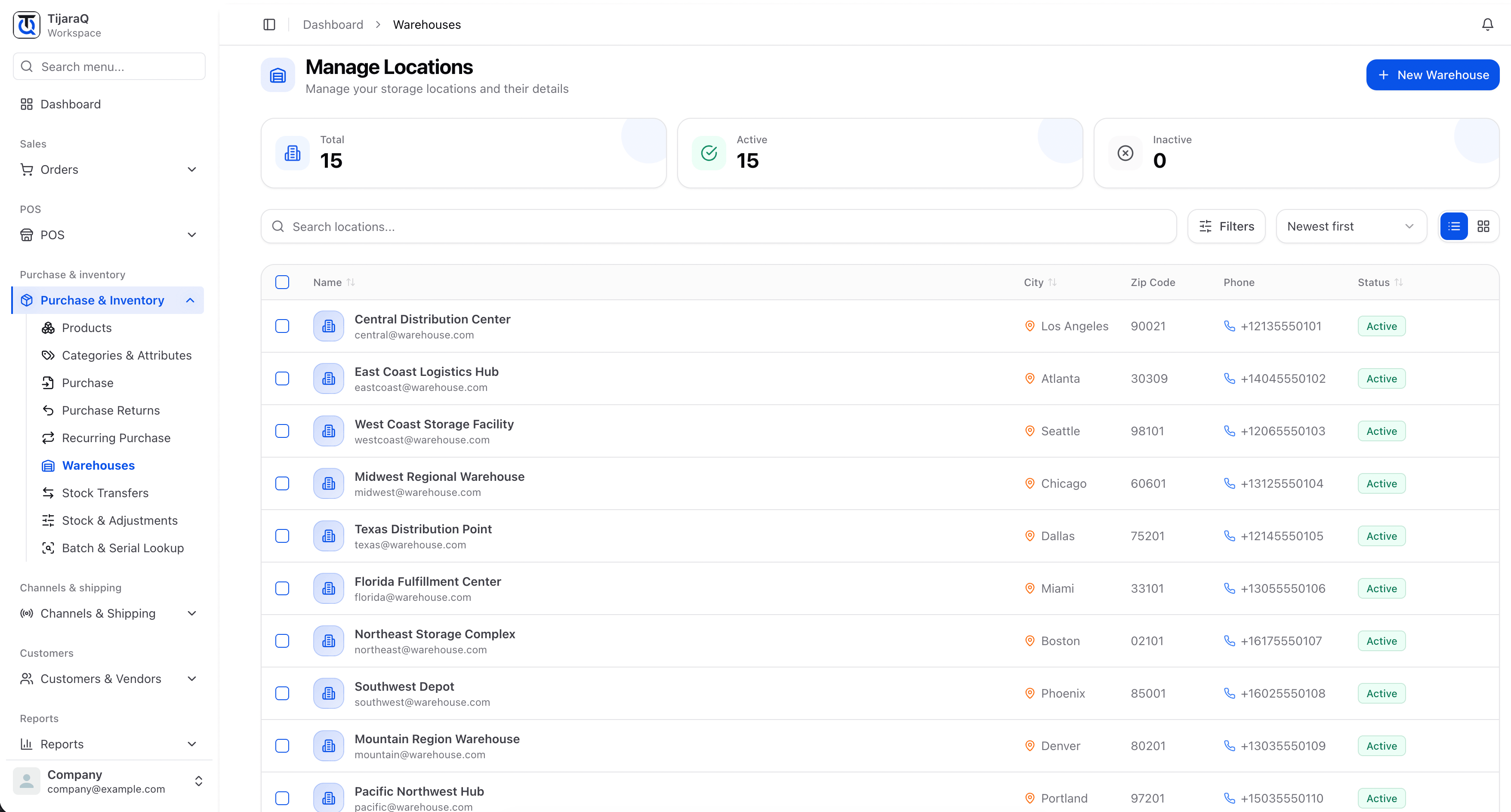Open the notifications bell
1511x812 pixels.
[1487, 25]
